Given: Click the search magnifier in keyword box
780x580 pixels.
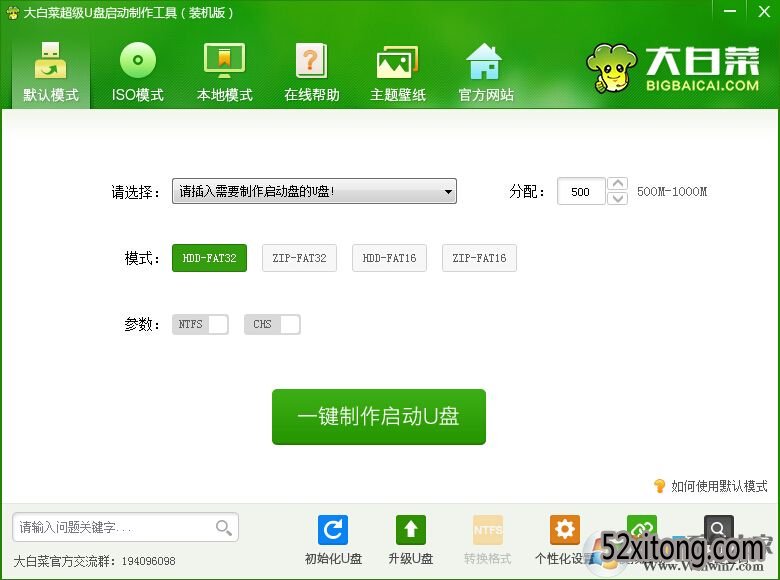Looking at the screenshot, I should tap(223, 528).
